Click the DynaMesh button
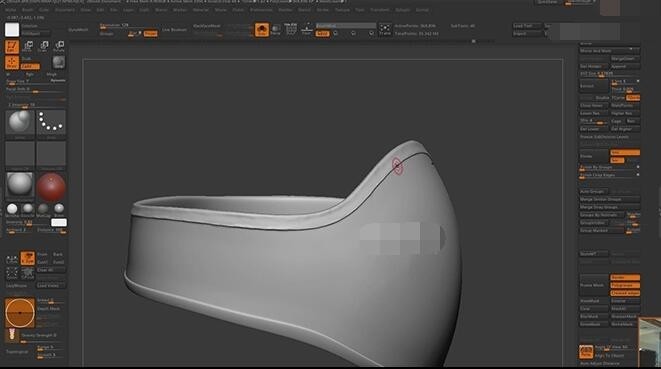The height and width of the screenshot is (369, 661). point(78,30)
